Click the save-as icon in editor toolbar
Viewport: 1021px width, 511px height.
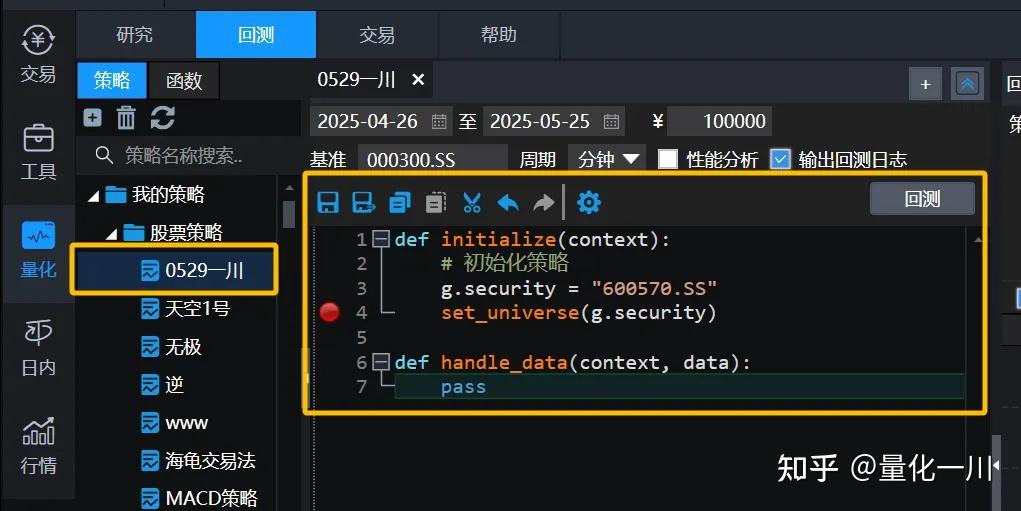[x=363, y=202]
